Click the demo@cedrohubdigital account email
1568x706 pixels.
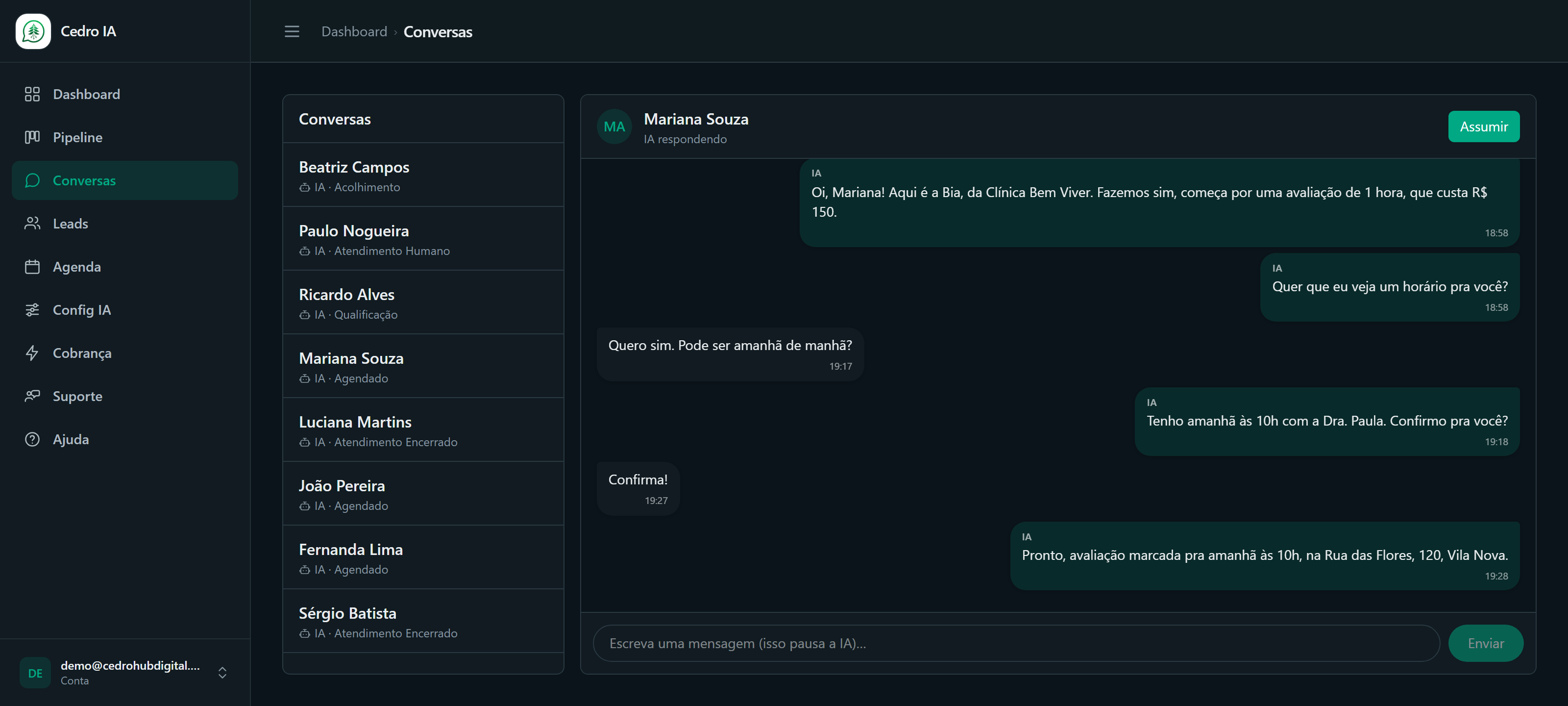[x=130, y=665]
